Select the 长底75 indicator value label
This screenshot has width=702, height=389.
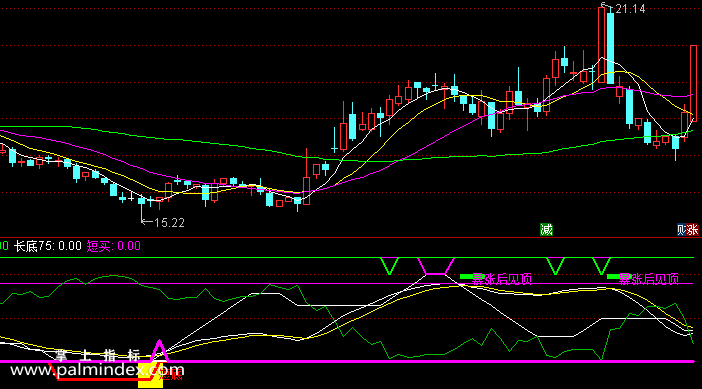point(47,246)
